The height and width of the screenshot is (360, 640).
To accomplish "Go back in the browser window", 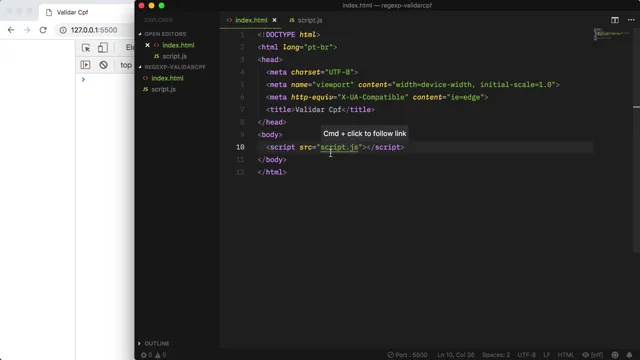I will click(11, 30).
